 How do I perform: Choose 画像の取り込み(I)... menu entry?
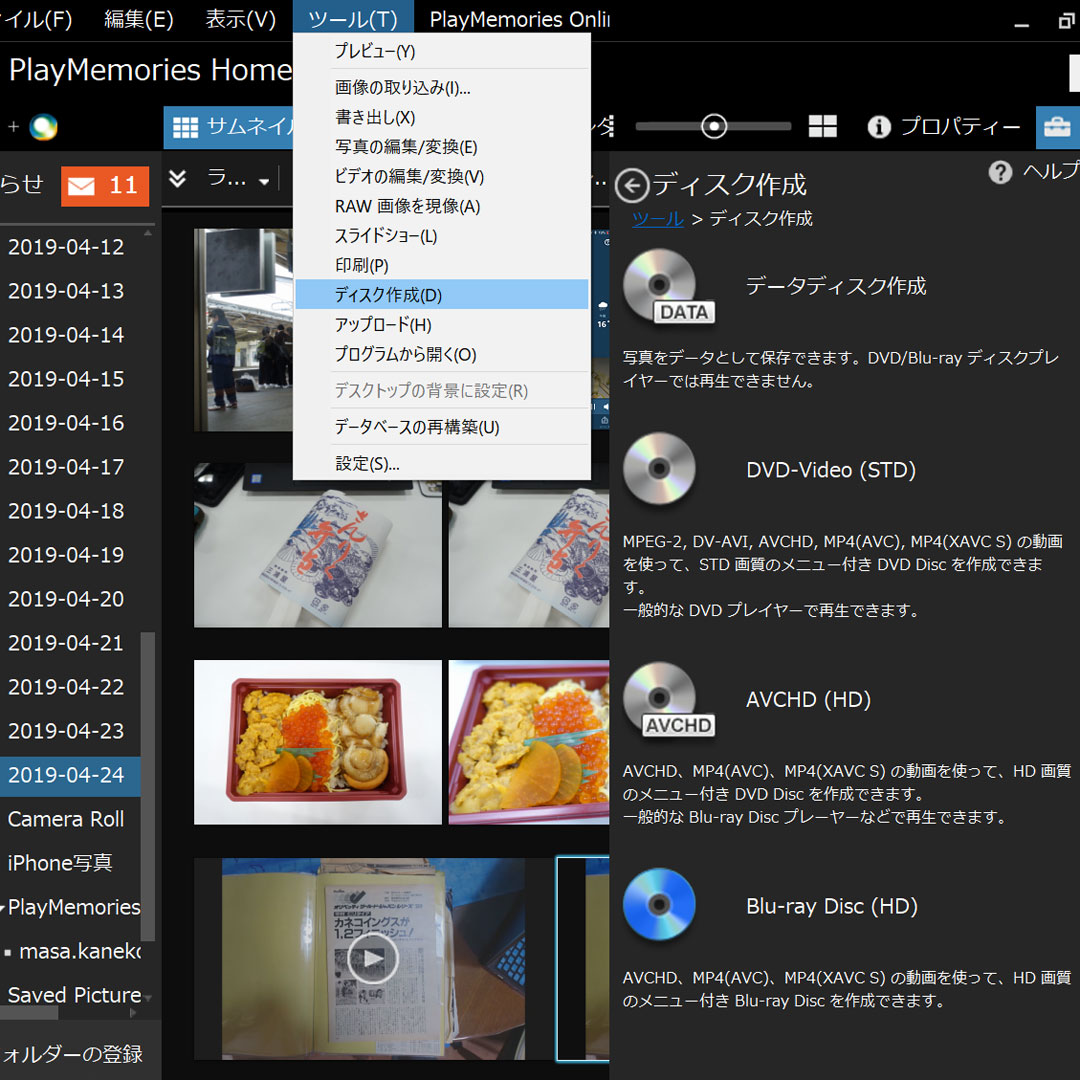pyautogui.click(x=442, y=87)
